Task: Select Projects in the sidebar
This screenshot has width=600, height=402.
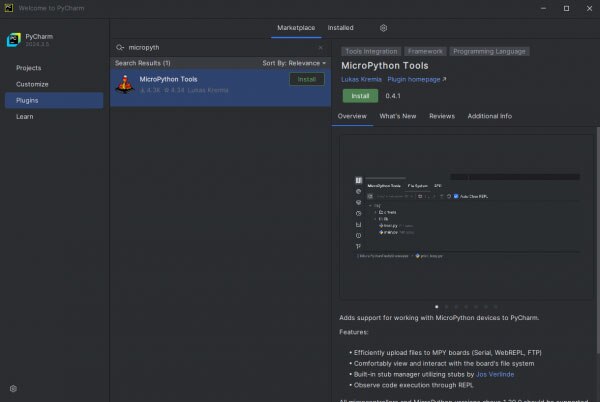Action: (x=28, y=68)
